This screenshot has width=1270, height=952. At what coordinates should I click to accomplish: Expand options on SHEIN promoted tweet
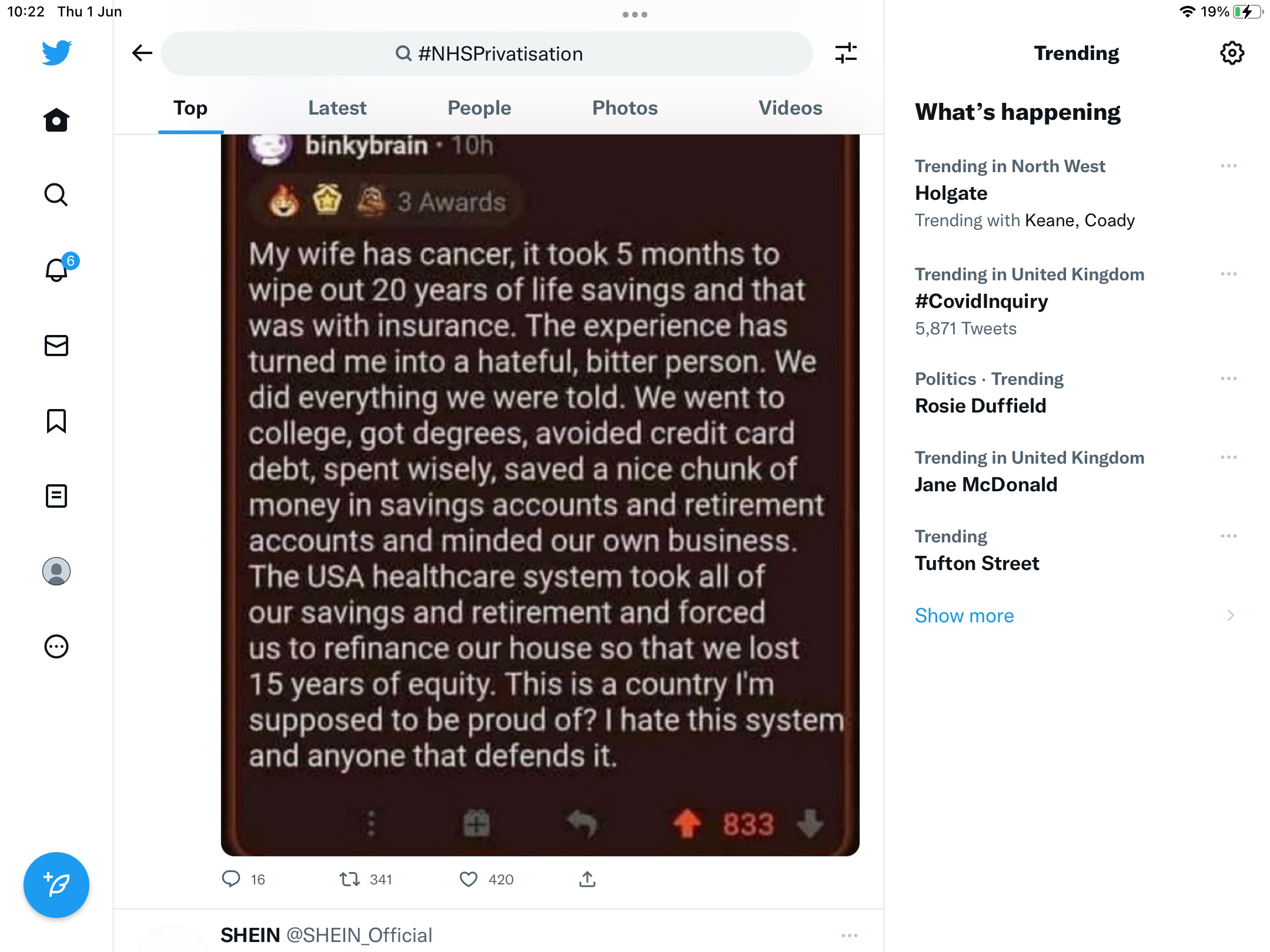click(850, 936)
